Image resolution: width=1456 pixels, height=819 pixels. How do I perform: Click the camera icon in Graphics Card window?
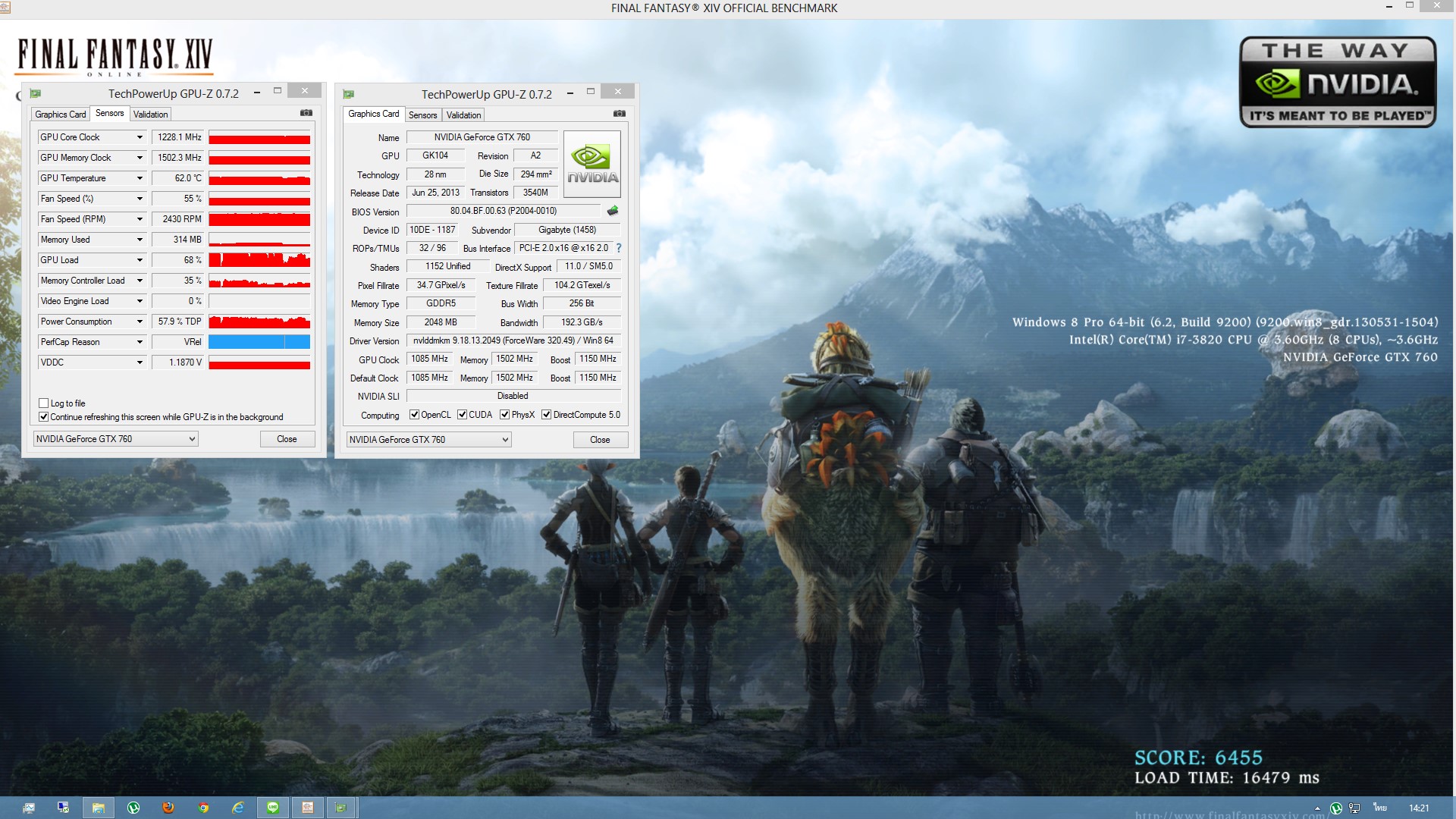[620, 114]
